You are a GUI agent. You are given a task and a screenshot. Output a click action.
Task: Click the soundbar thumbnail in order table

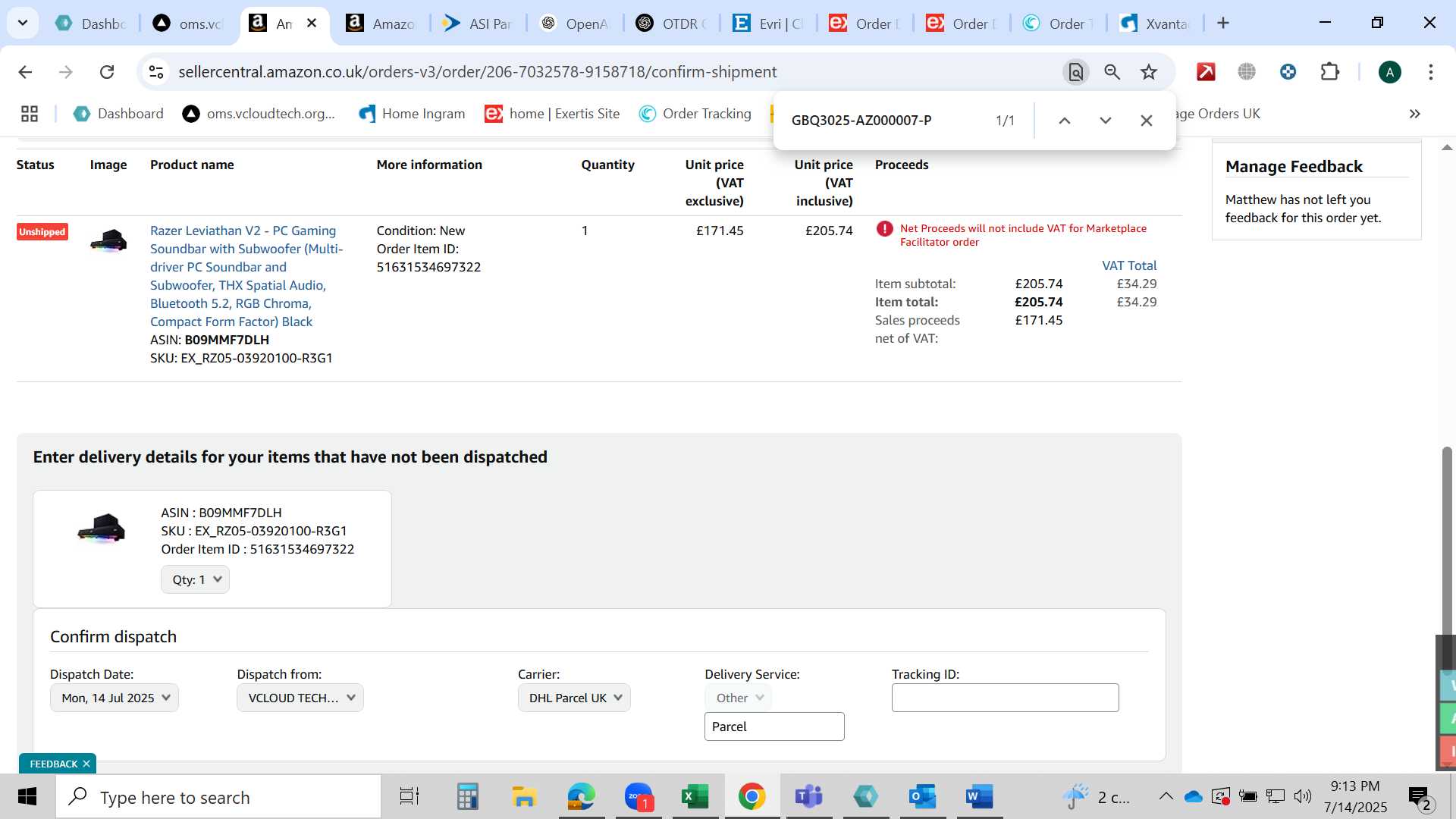pyautogui.click(x=108, y=240)
